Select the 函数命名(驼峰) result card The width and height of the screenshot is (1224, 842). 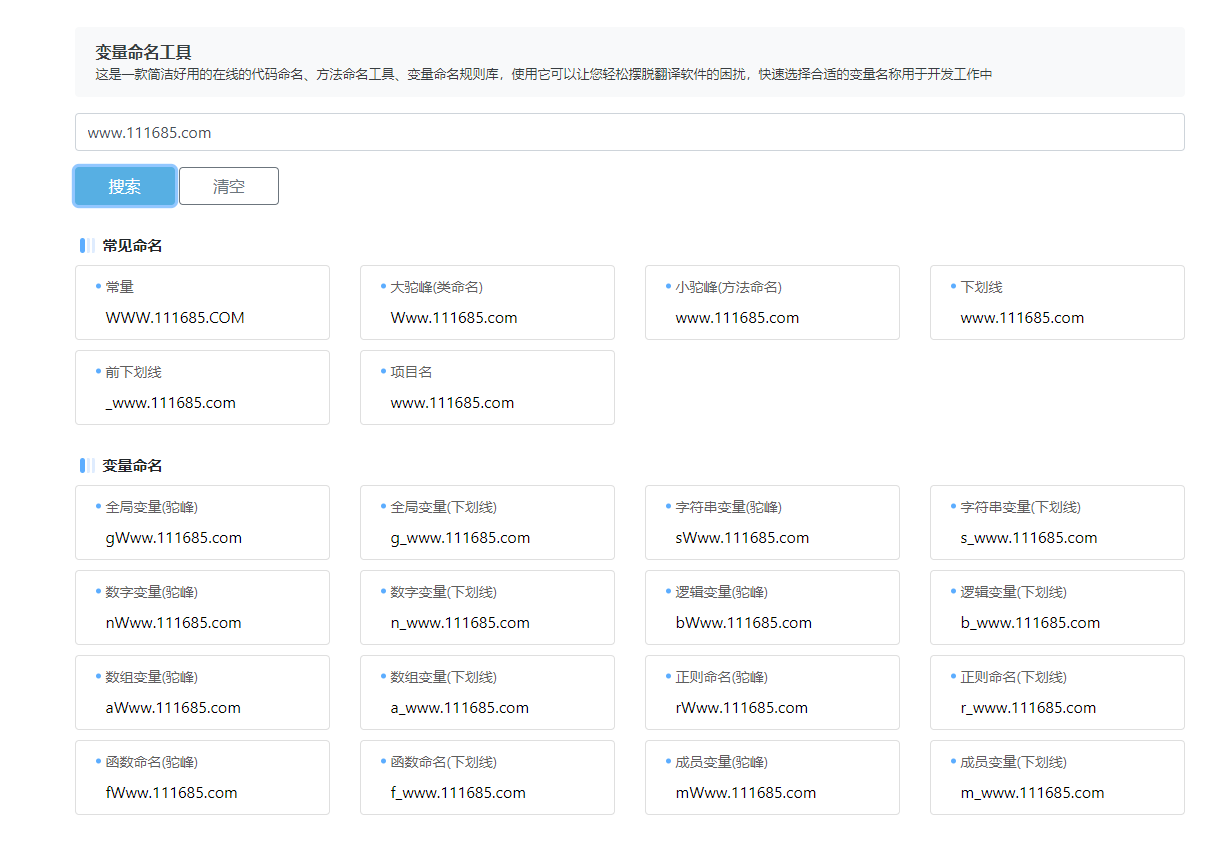(202, 777)
